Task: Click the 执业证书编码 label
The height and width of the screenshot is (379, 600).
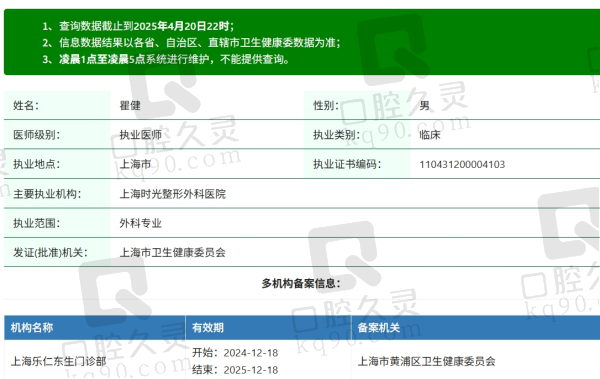Action: [x=347, y=164]
